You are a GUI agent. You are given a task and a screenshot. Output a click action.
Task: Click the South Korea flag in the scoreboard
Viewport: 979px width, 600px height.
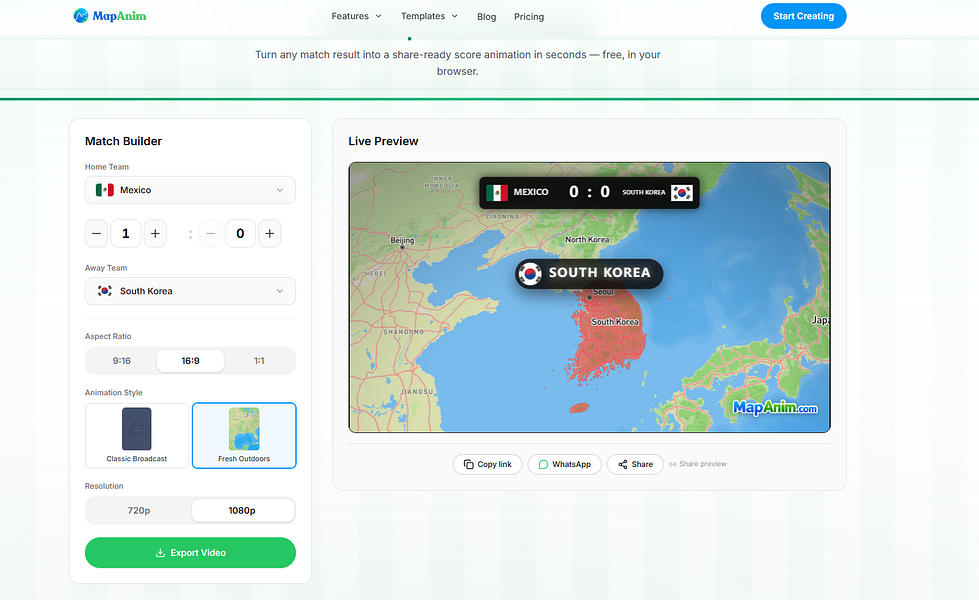tap(682, 192)
